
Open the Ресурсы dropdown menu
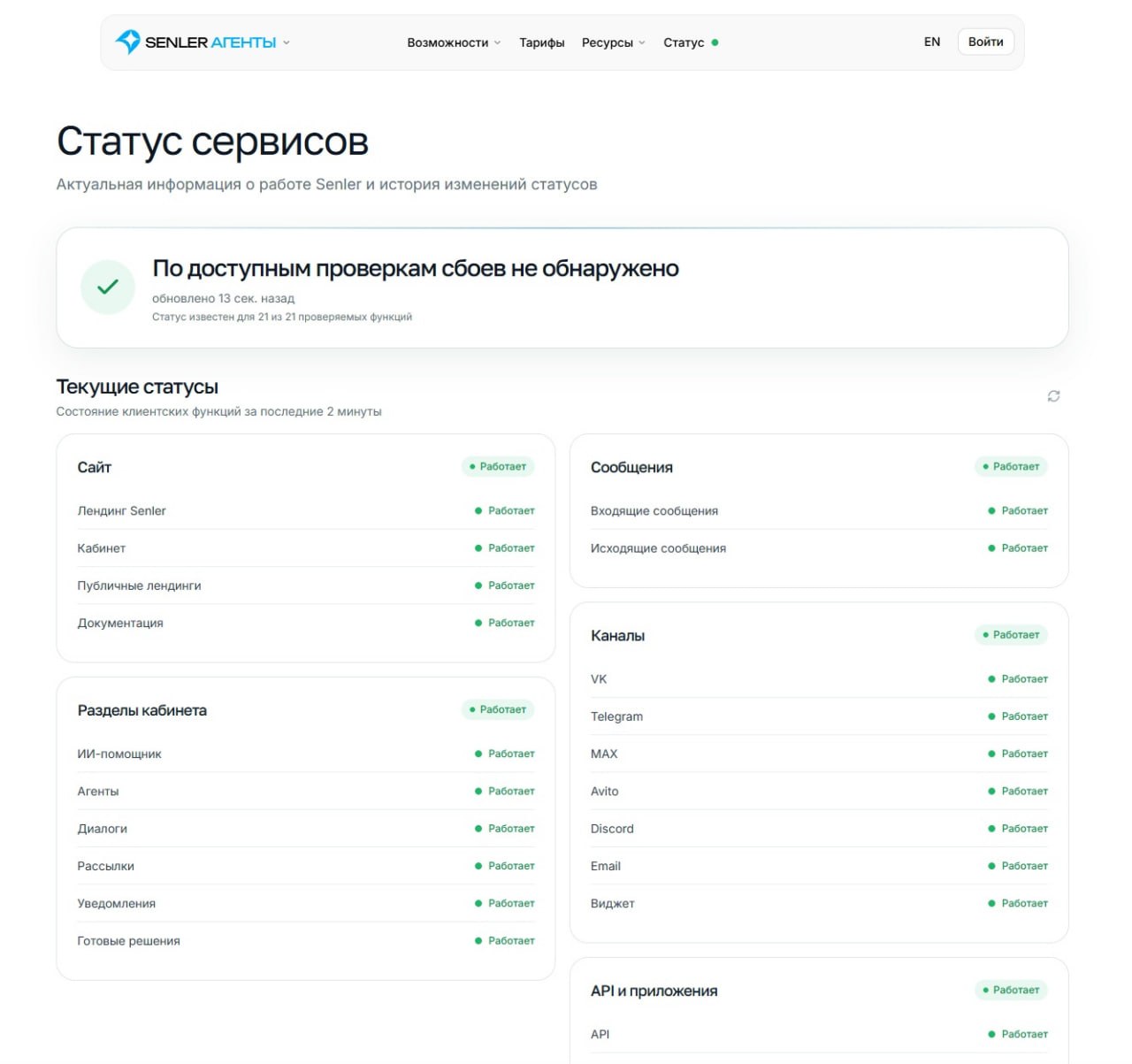[614, 42]
